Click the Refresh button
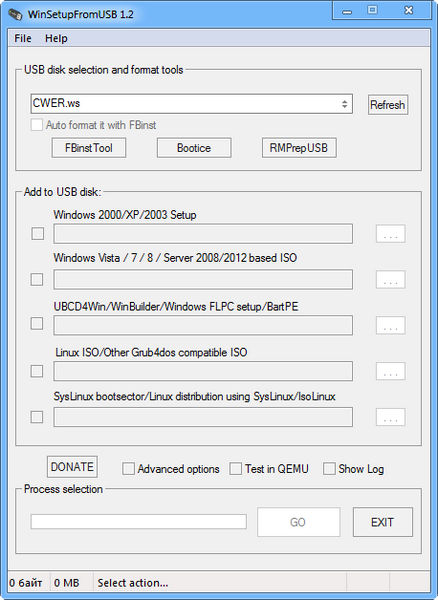This screenshot has height=600, width=438. (x=388, y=104)
